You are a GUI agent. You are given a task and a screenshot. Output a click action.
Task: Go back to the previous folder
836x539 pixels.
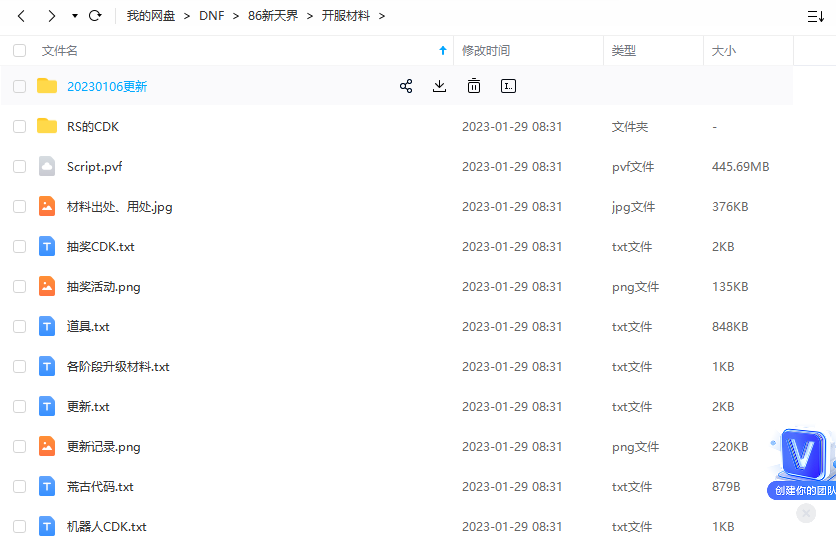point(22,16)
